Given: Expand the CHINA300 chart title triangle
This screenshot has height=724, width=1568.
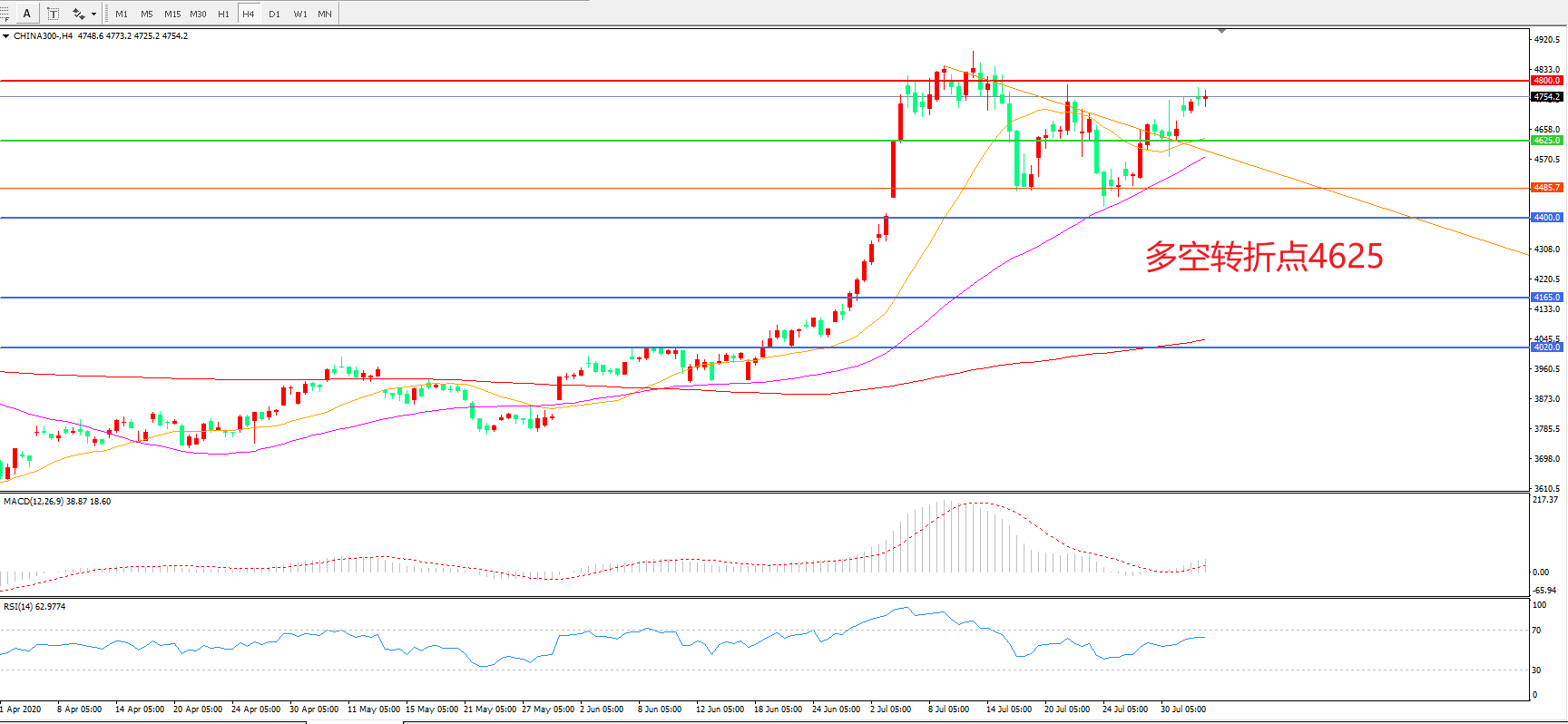Looking at the screenshot, I should click(6, 36).
